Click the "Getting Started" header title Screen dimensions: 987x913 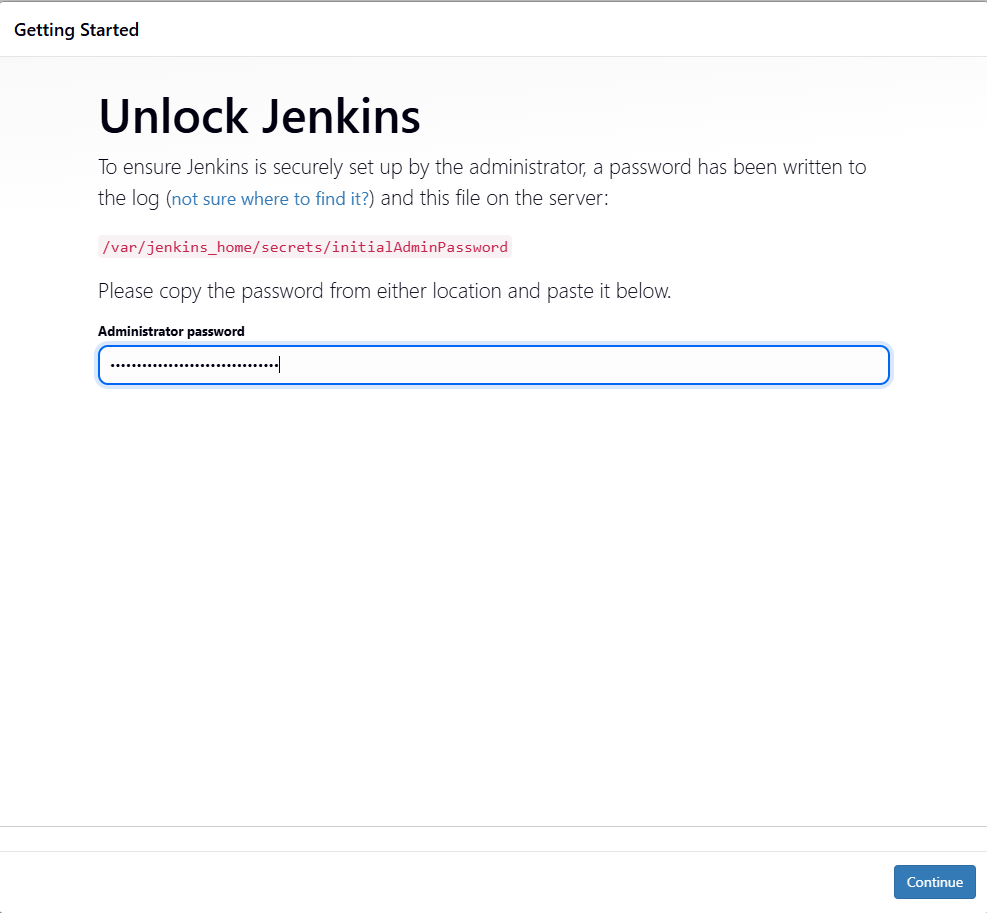pyautogui.click(x=76, y=30)
